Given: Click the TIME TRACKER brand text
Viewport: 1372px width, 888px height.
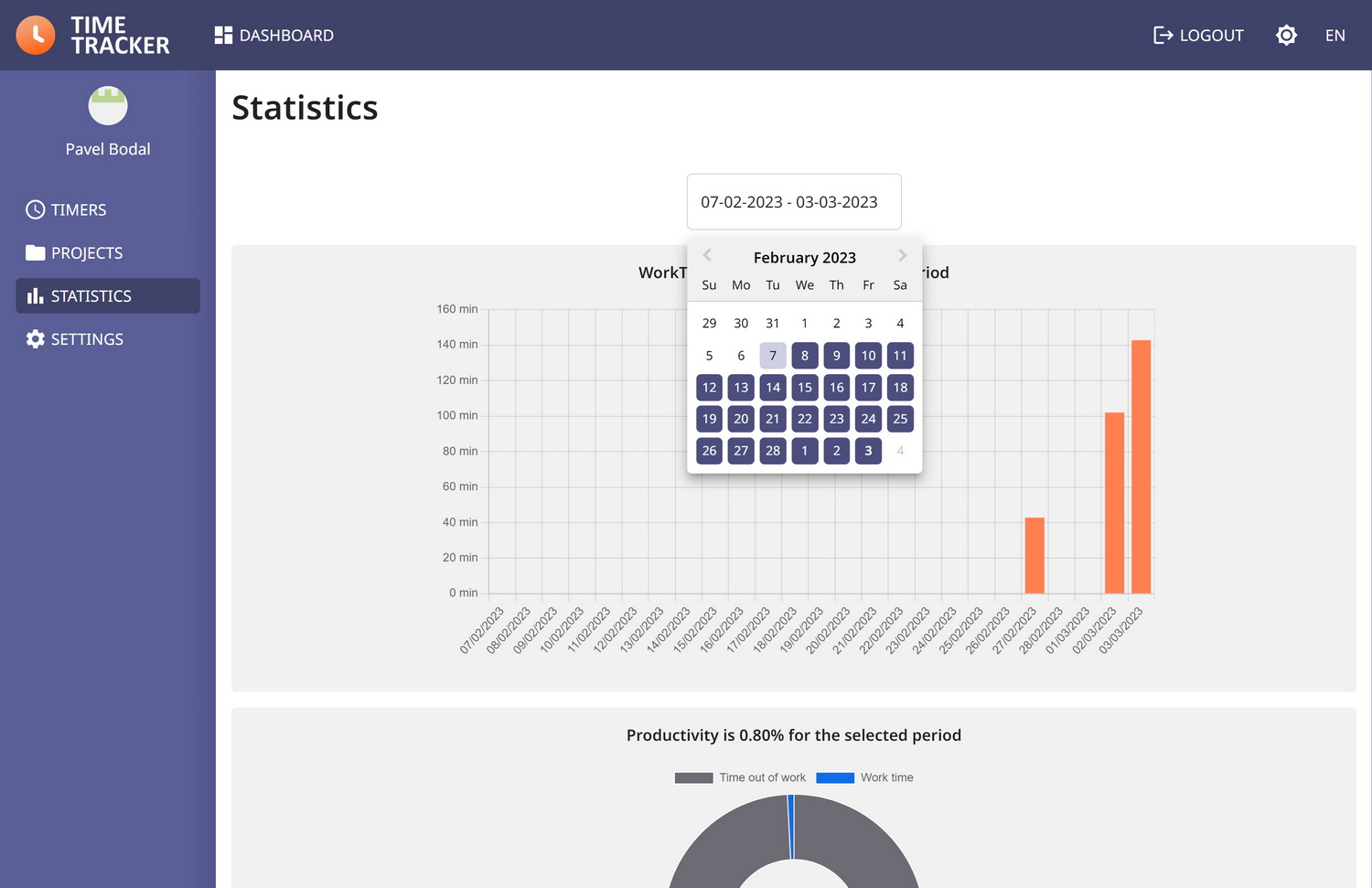Looking at the screenshot, I should click(120, 35).
